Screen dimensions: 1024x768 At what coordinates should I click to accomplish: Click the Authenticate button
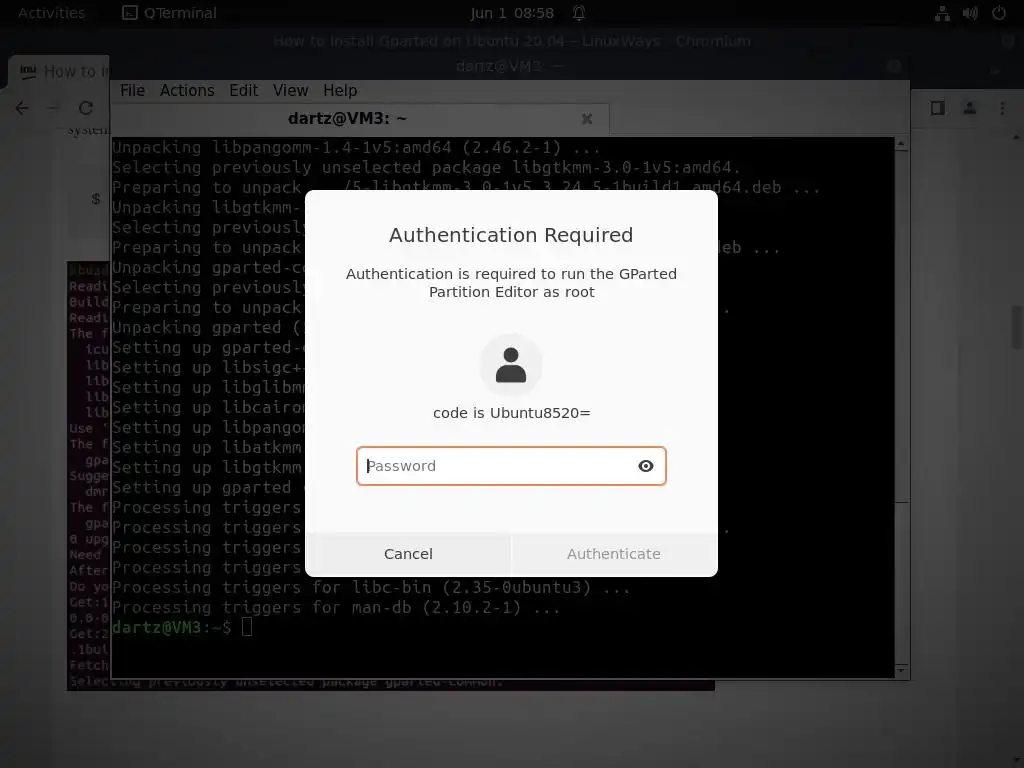click(614, 554)
